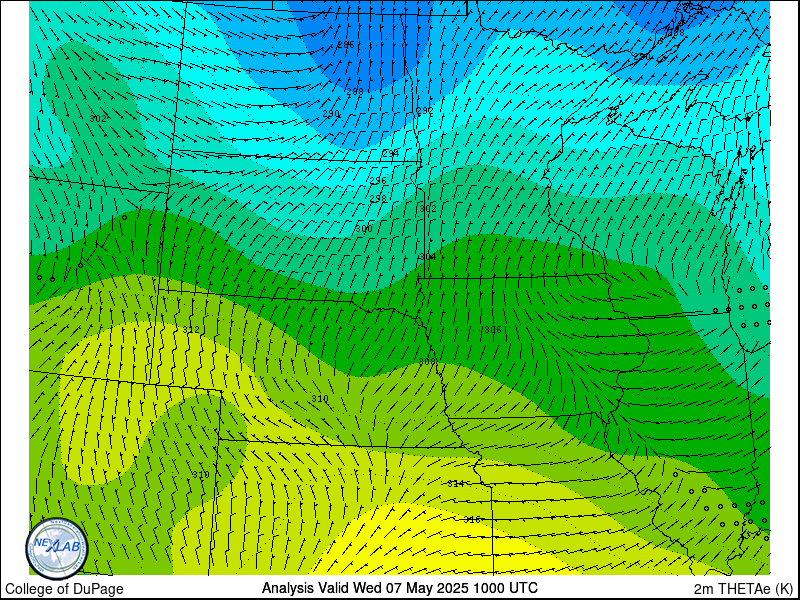Click the 286 contour label
Image resolution: width=800 pixels, height=600 pixels.
tap(345, 45)
